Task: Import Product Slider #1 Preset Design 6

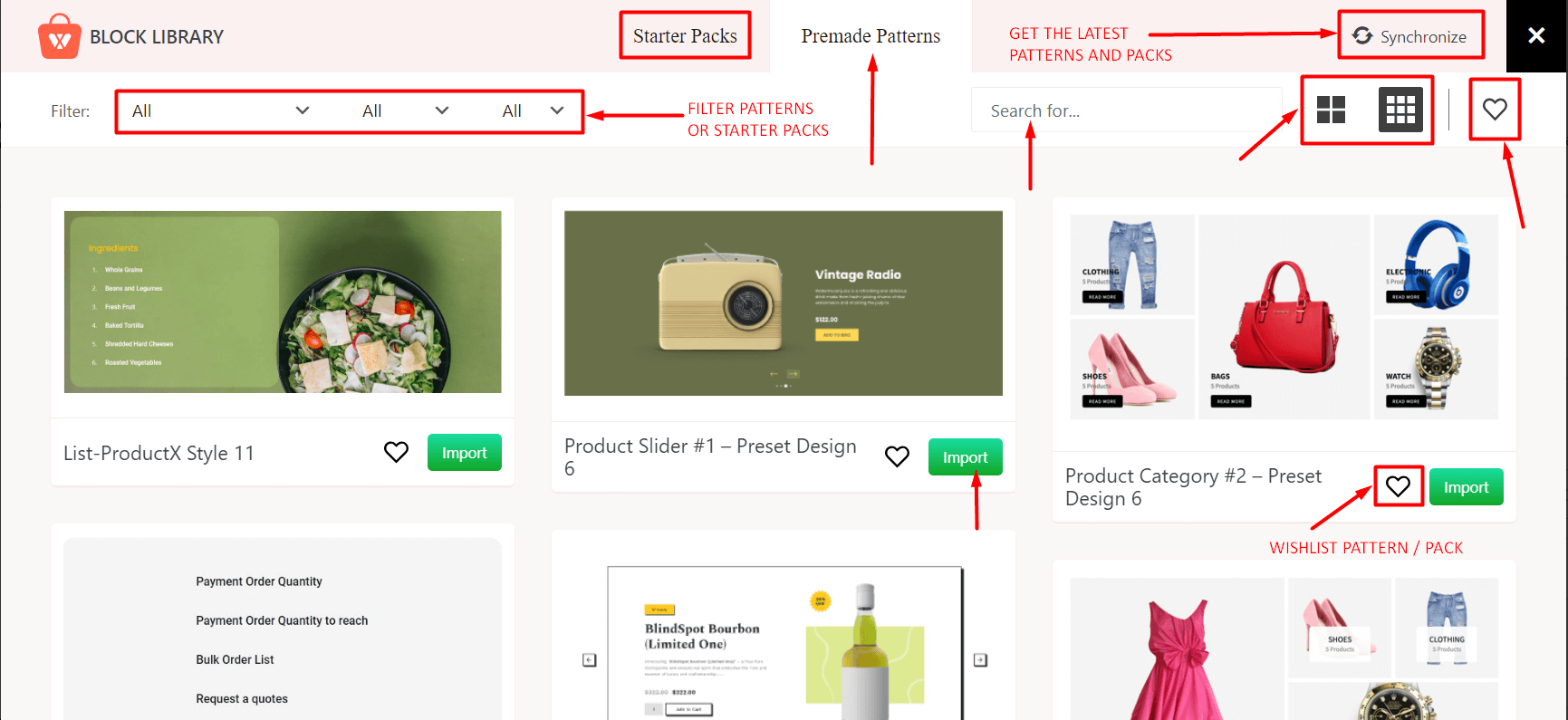Action: point(965,456)
